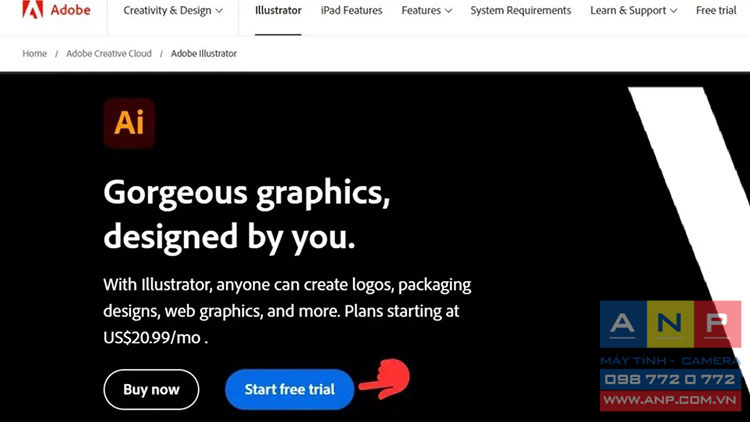
Task: Click the Gorgeous graphics headline
Action: (x=247, y=214)
